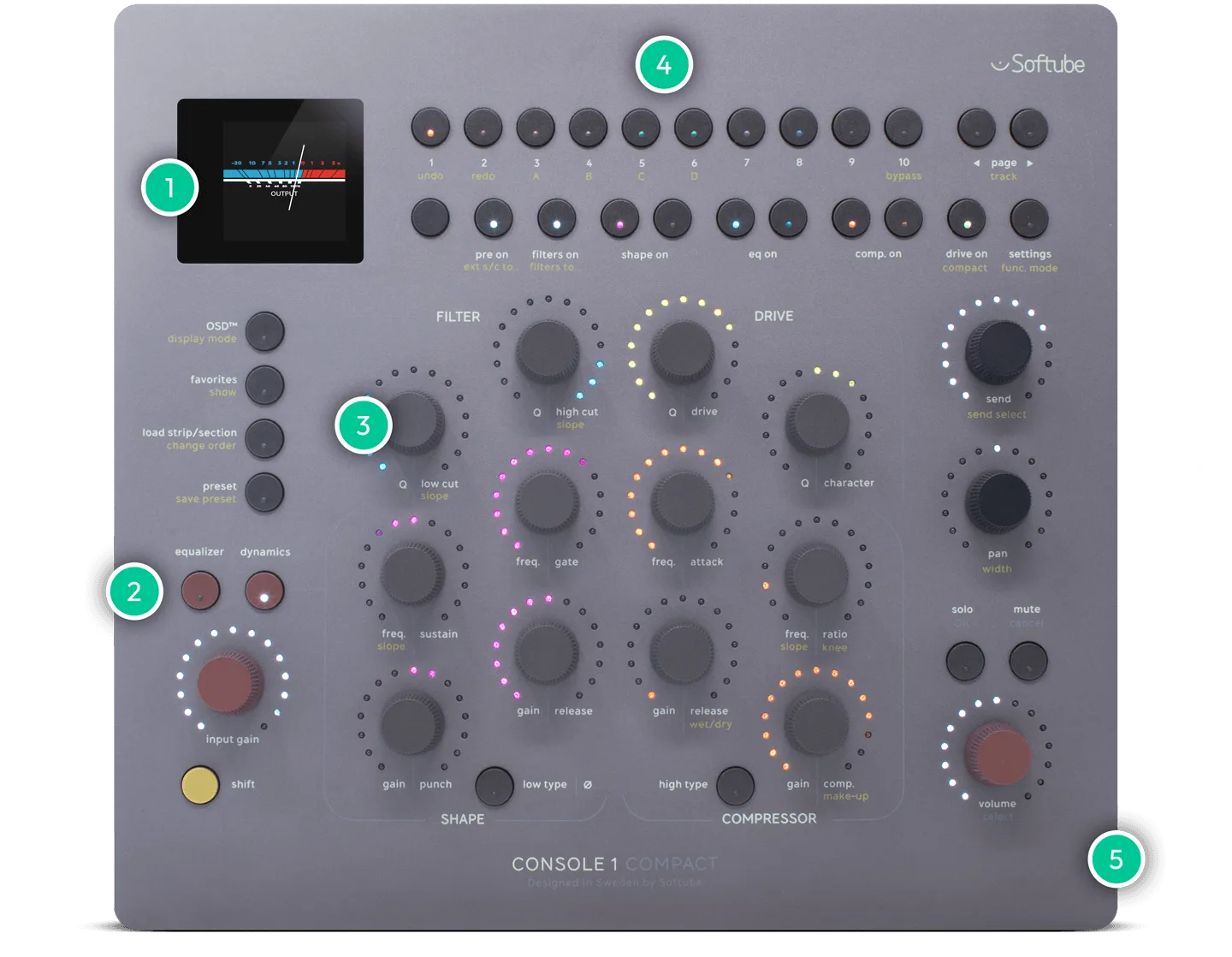Select track button 7
Screen dimensions: 1232x957
[746, 128]
